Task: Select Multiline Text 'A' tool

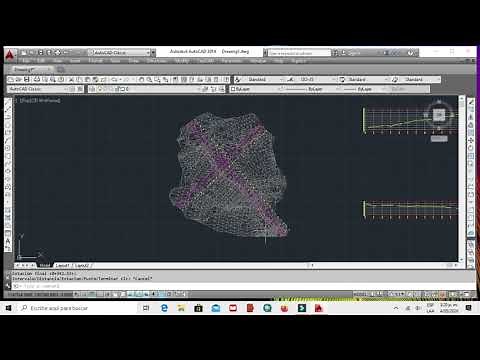Action: (x=8, y=241)
